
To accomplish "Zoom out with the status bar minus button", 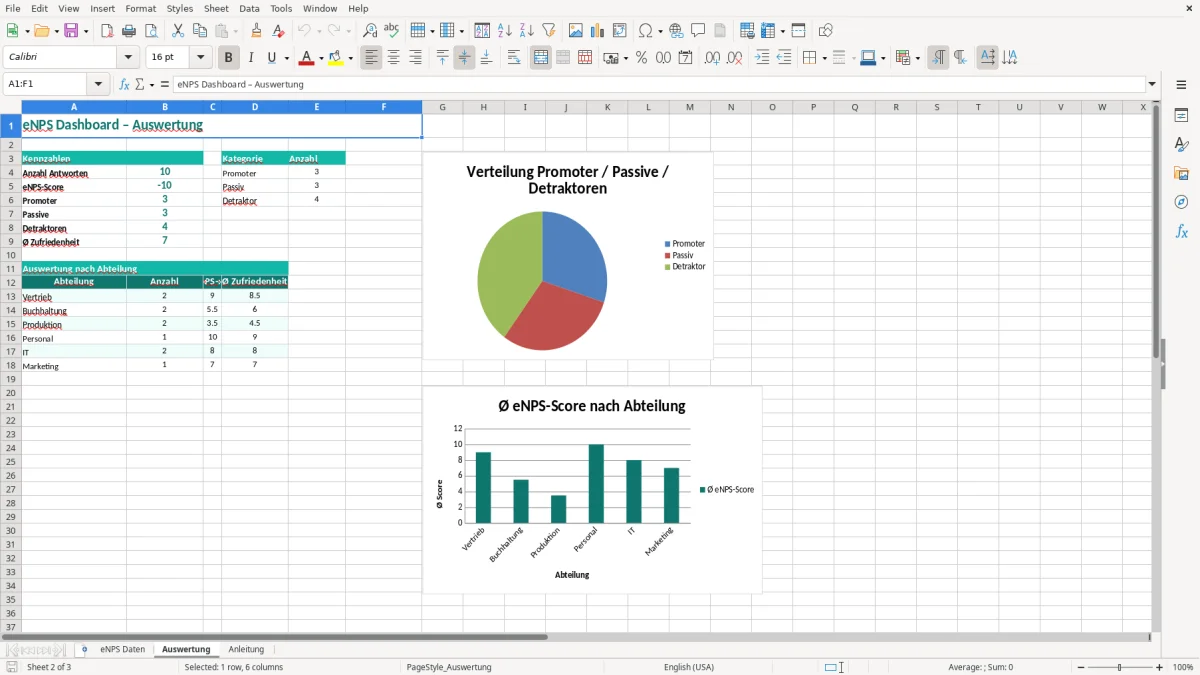I will (x=1081, y=667).
